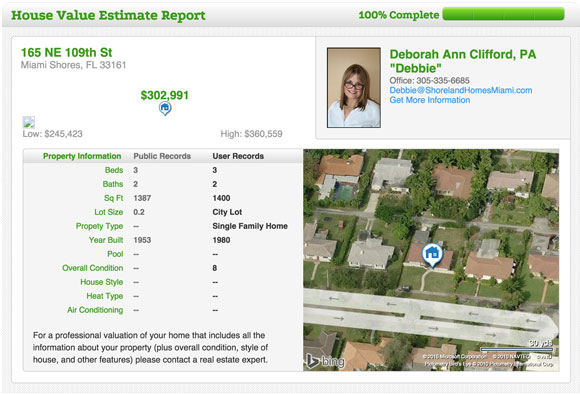The width and height of the screenshot is (580, 394).
Task: Click the House Value Estimate Report title
Action: [x=108, y=15]
